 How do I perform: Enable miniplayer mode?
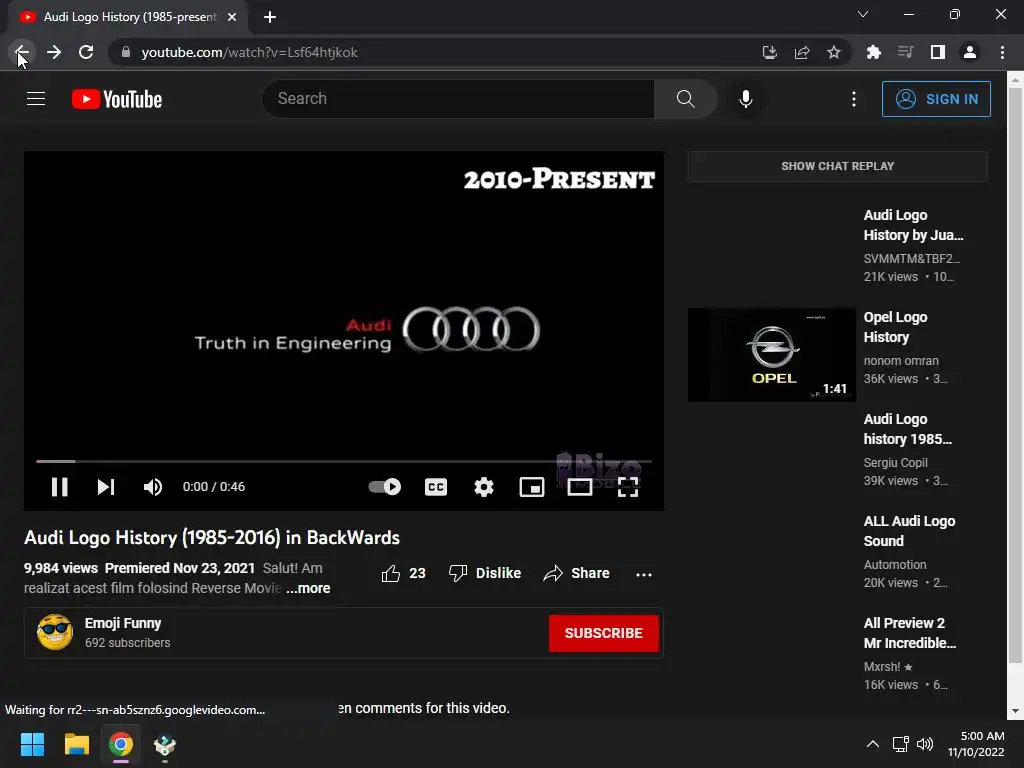pos(532,487)
